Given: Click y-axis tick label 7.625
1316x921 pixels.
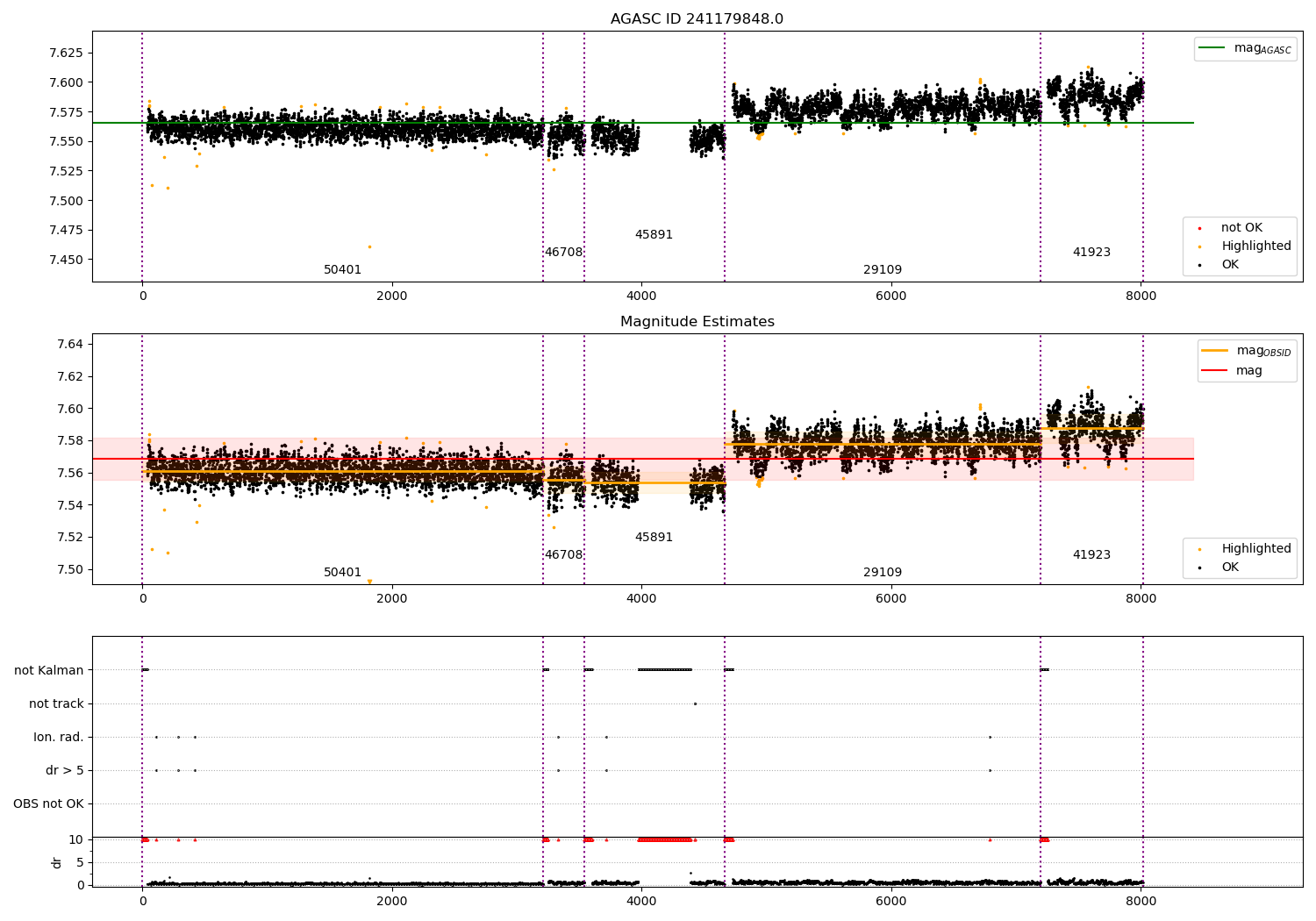Looking at the screenshot, I should 66,54.
